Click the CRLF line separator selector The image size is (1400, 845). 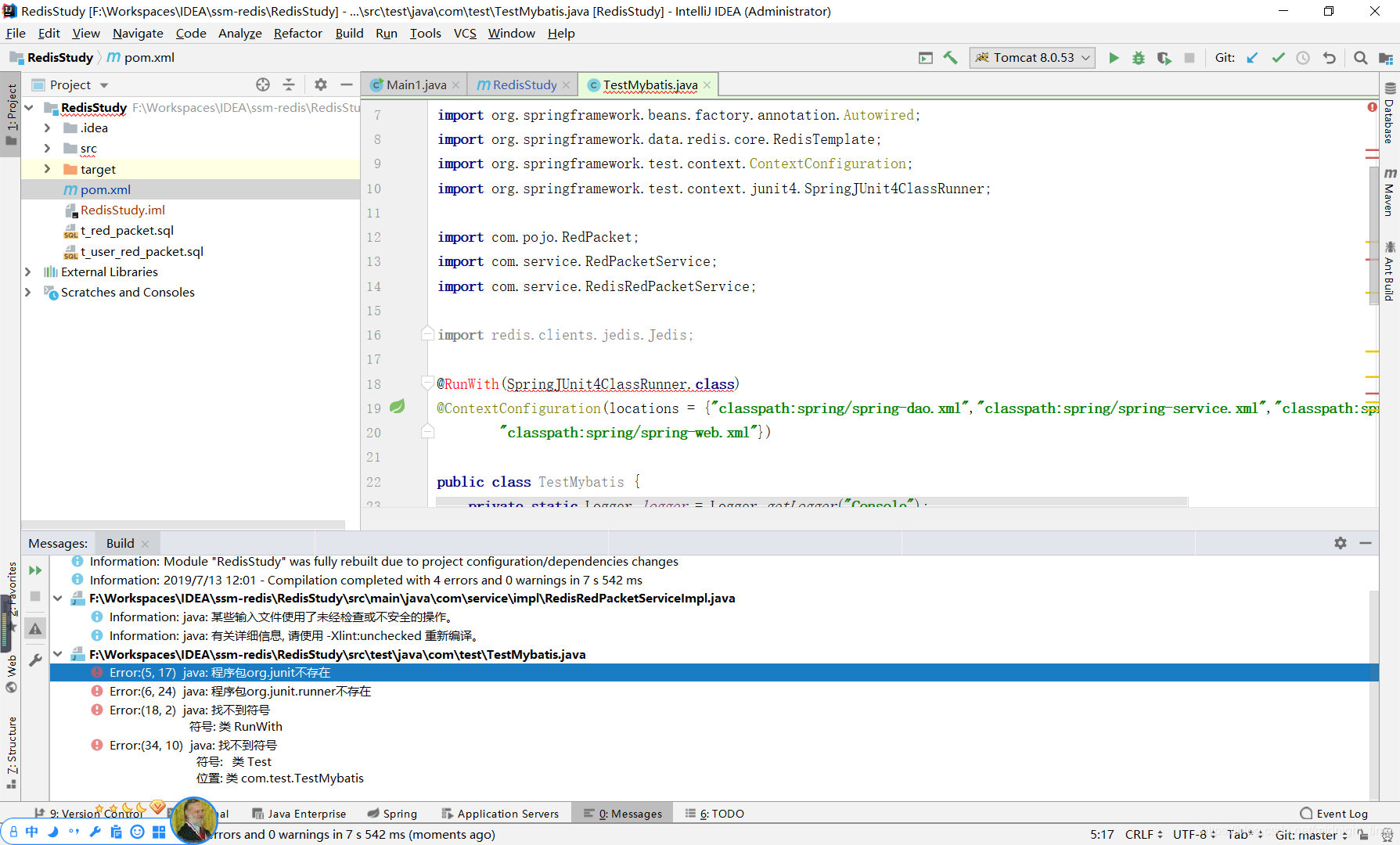tap(1144, 835)
